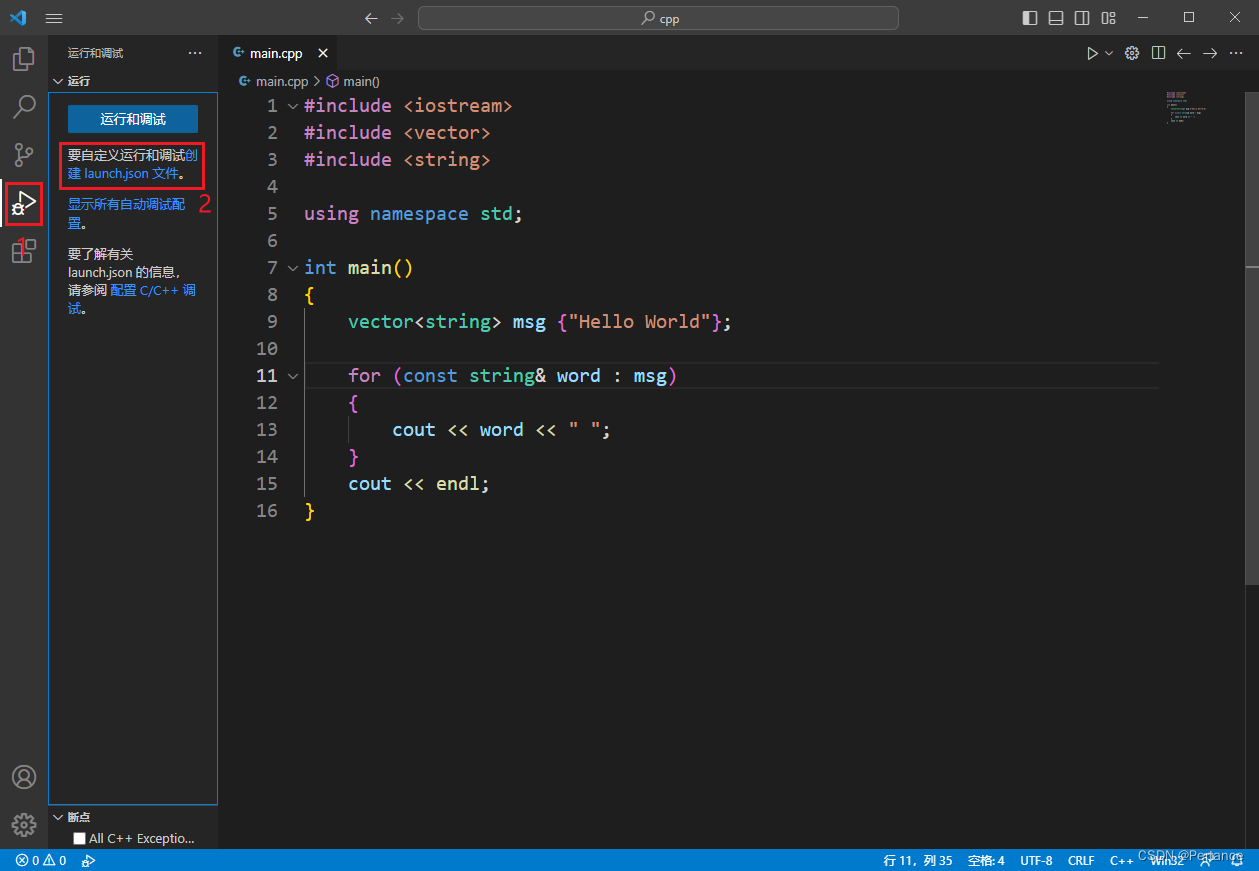Open the Explorer view in activity bar
Viewport: 1259px width, 871px height.
pyautogui.click(x=24, y=59)
